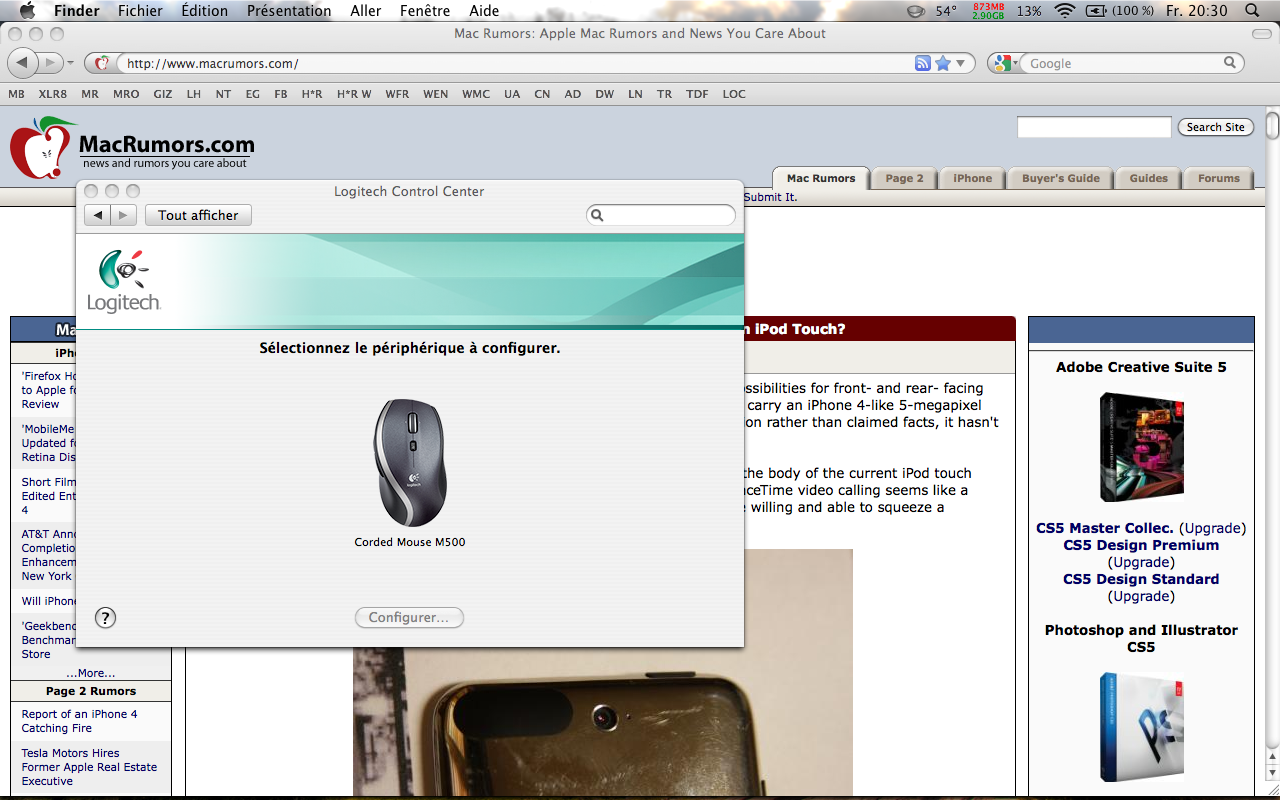Image resolution: width=1280 pixels, height=800 pixels.
Task: Click the browser forward arrow button
Action: click(50, 63)
